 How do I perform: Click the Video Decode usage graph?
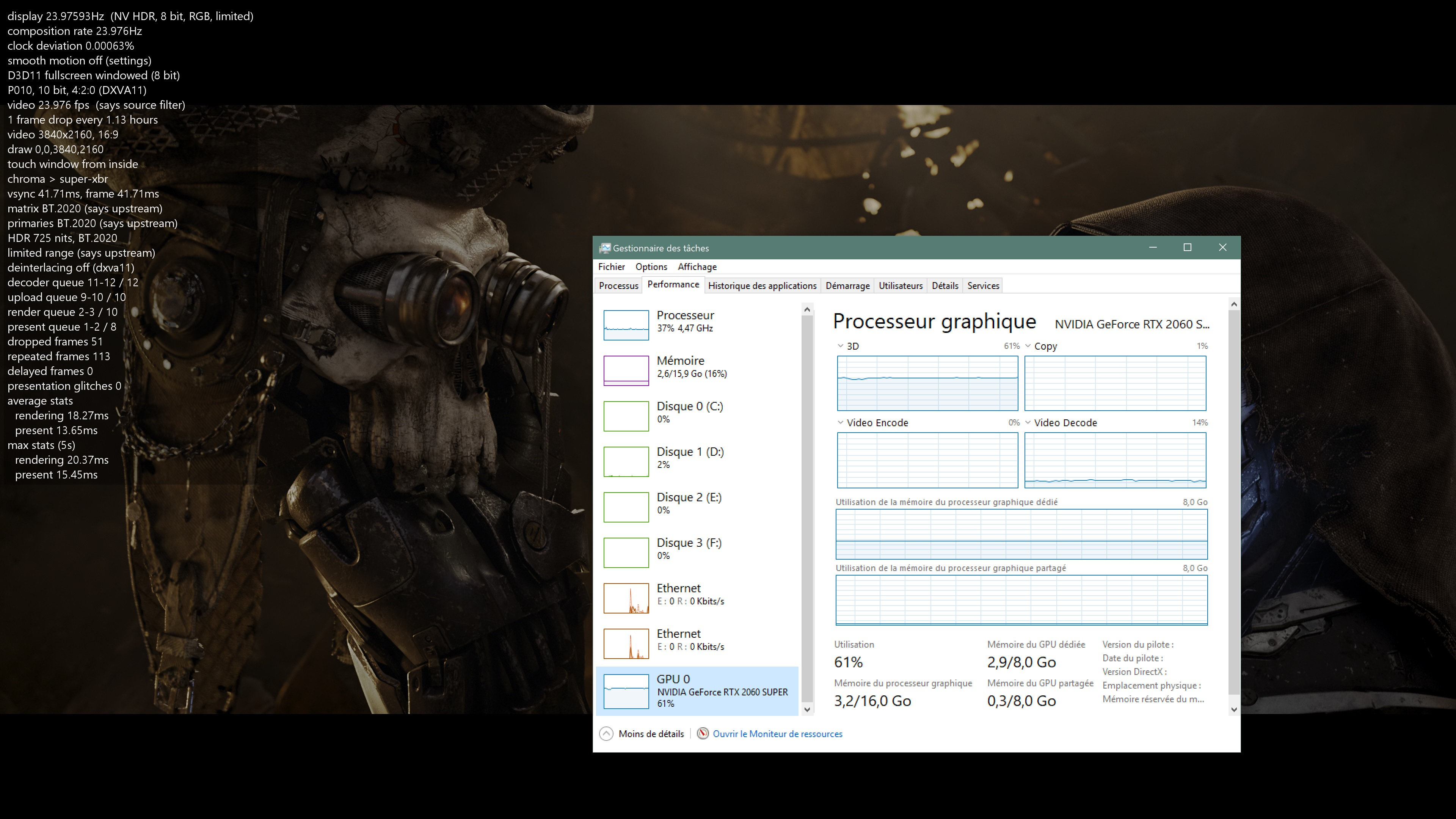coord(1115,460)
